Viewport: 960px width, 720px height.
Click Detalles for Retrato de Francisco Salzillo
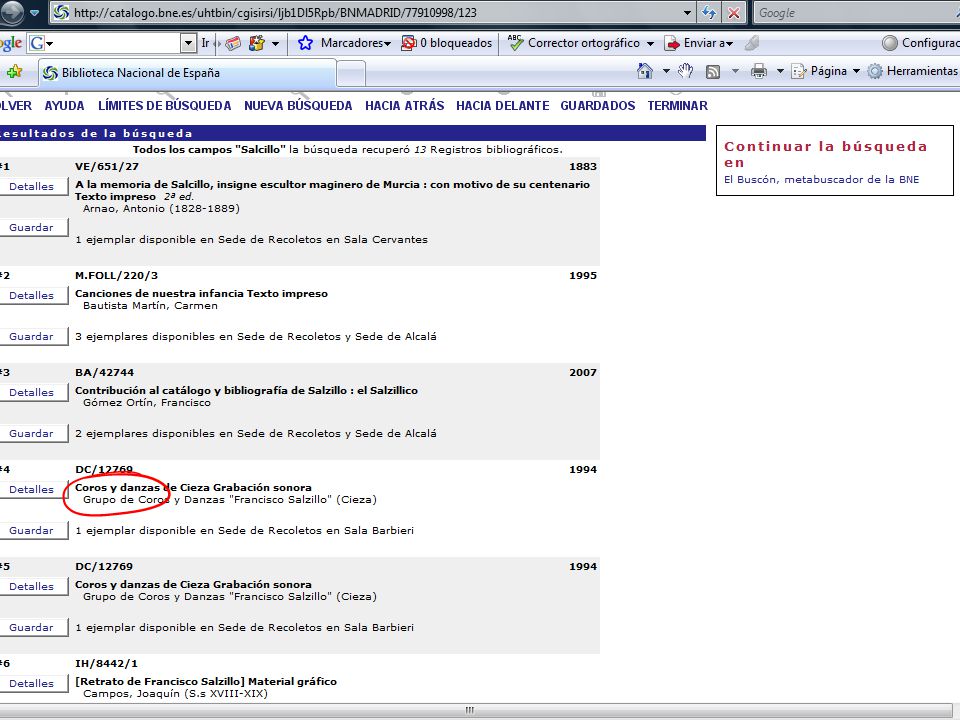click(x=31, y=683)
